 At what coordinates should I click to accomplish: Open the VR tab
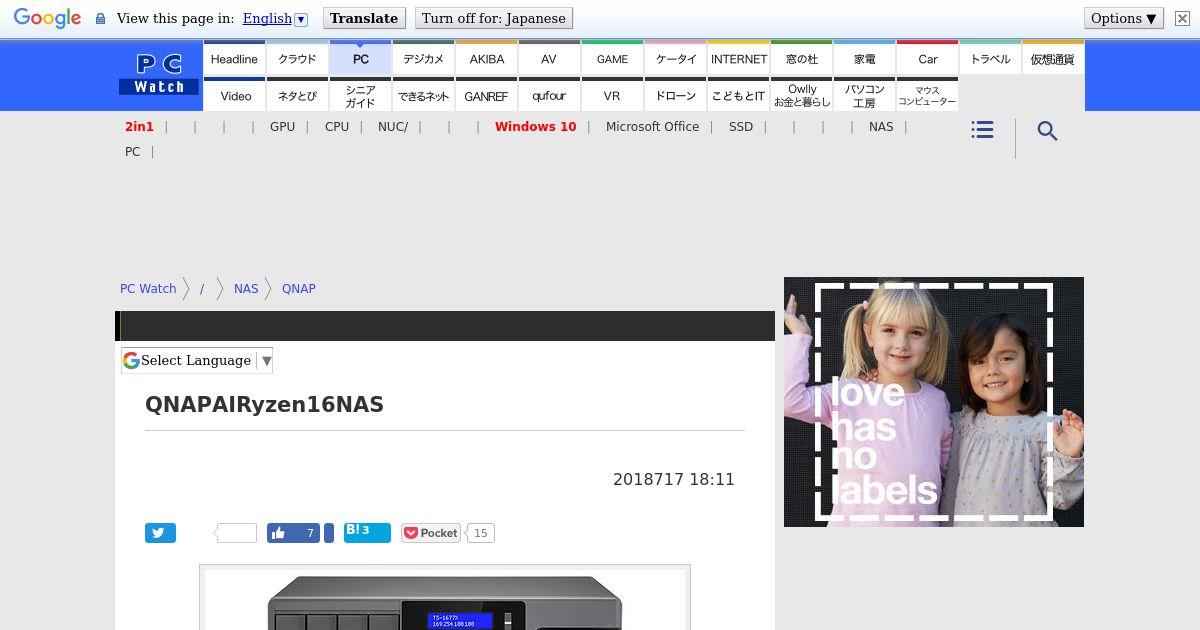pos(612,96)
